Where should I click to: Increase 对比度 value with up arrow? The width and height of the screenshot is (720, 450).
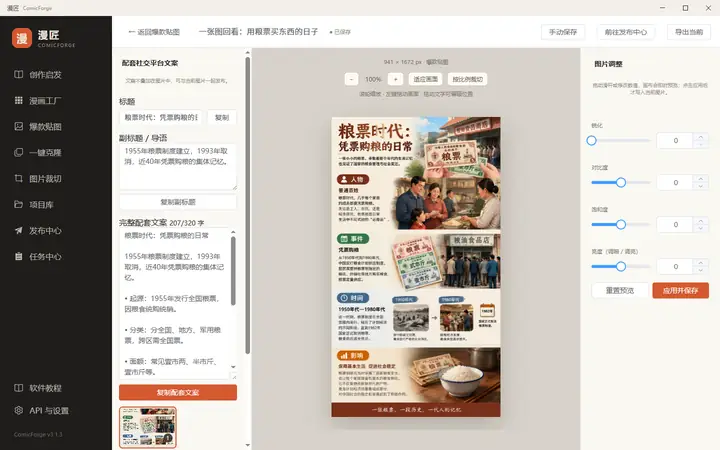(701, 179)
